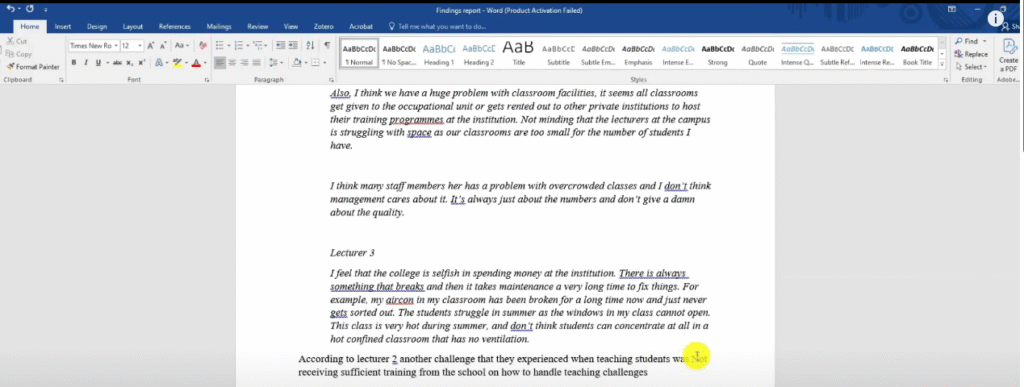Open the Acrobat tab
The image size is (1024, 387).
coord(361,27)
